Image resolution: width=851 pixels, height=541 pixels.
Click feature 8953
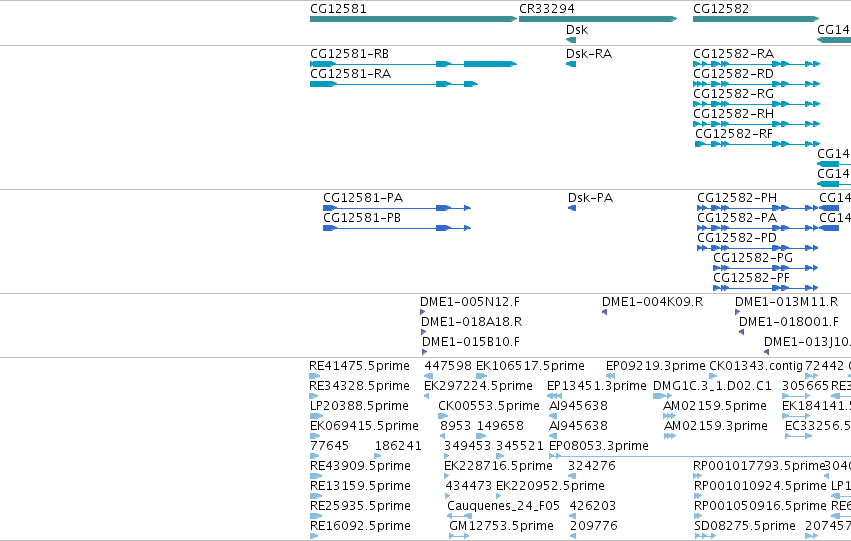click(x=442, y=436)
